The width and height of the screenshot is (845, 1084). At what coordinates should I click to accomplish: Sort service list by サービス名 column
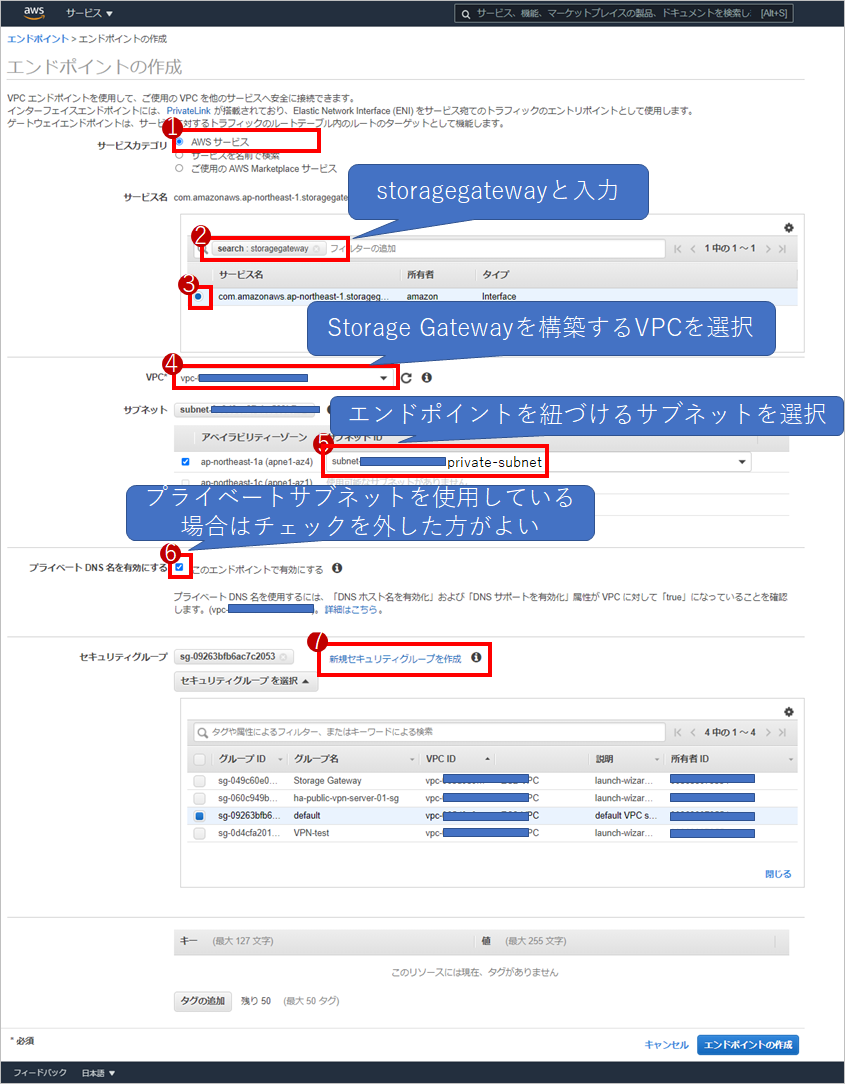(241, 274)
